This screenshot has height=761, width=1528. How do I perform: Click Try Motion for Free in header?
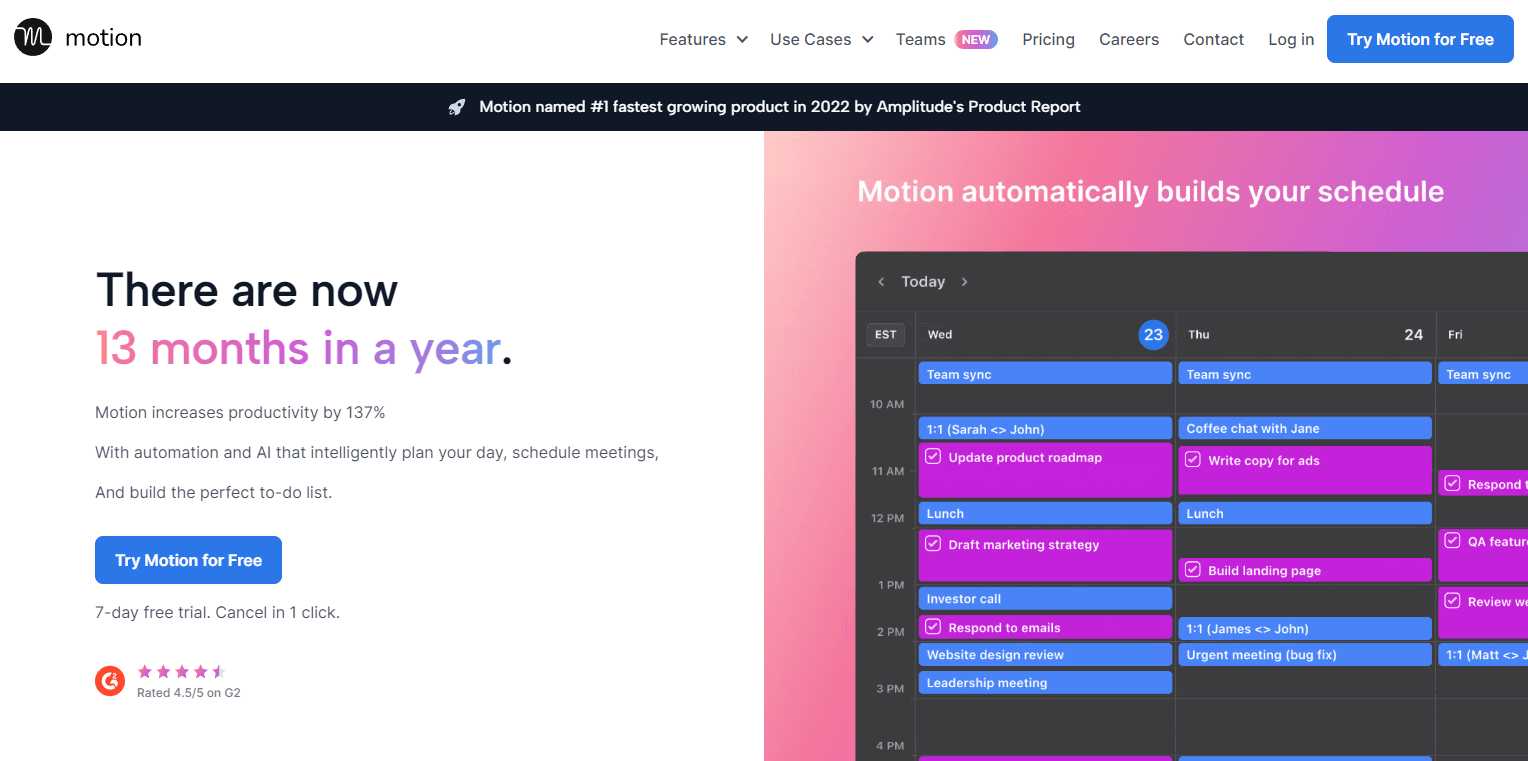(1420, 39)
